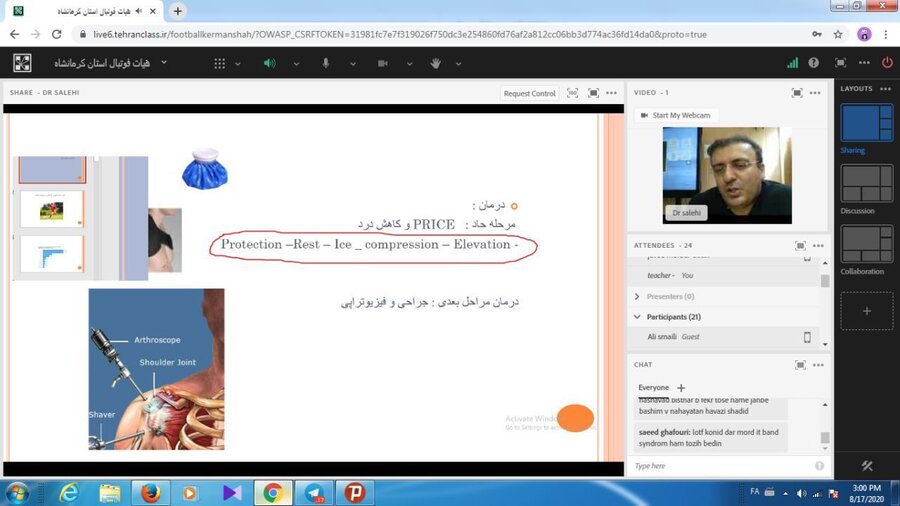Viewport: 900px width, 506px height.
Task: Click the chat Type here field
Action: pos(720,466)
